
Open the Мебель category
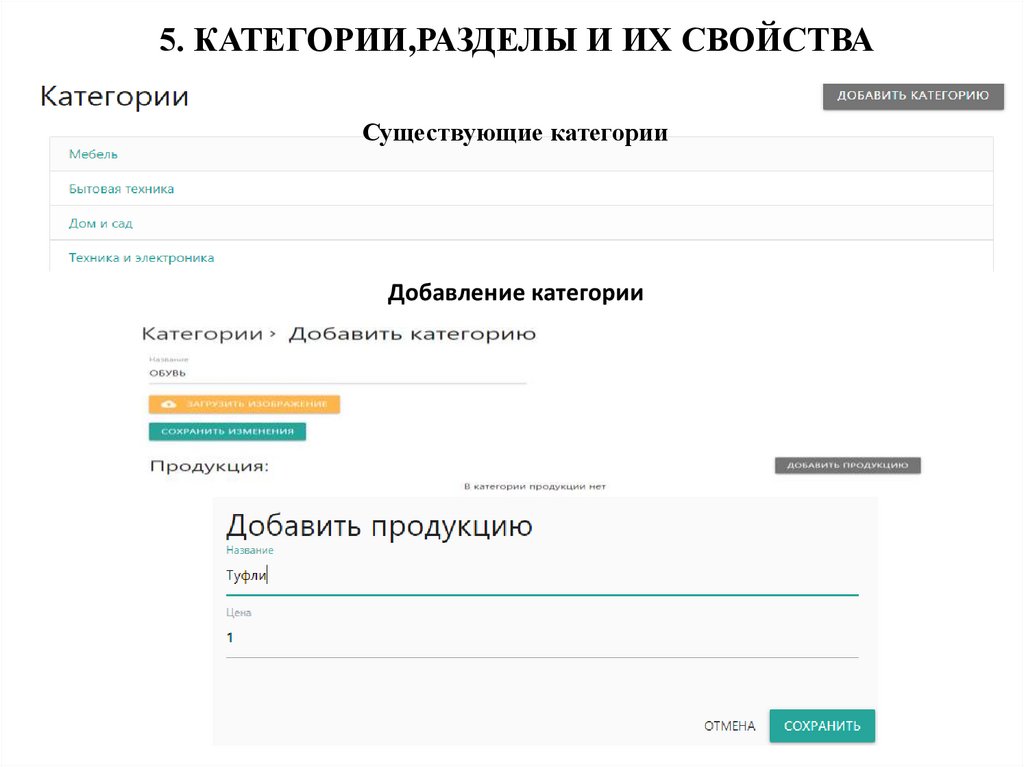(92, 154)
